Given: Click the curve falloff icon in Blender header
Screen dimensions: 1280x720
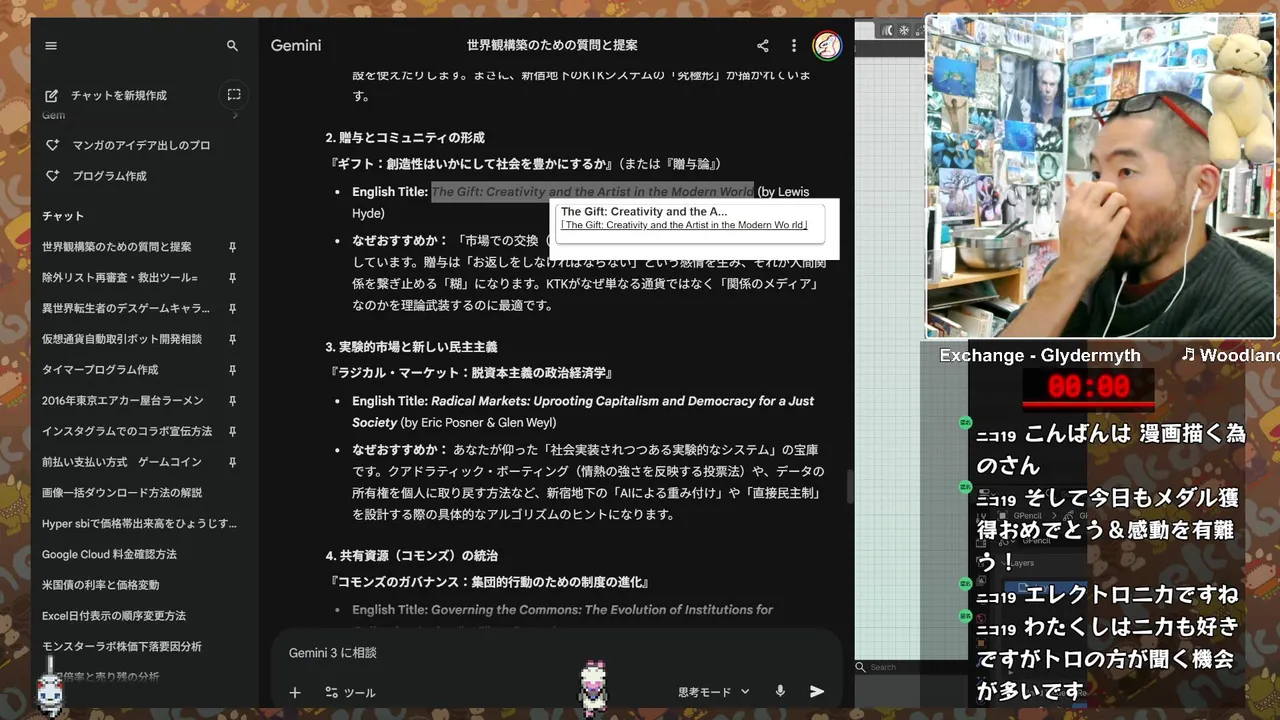Looking at the screenshot, I should (888, 30).
